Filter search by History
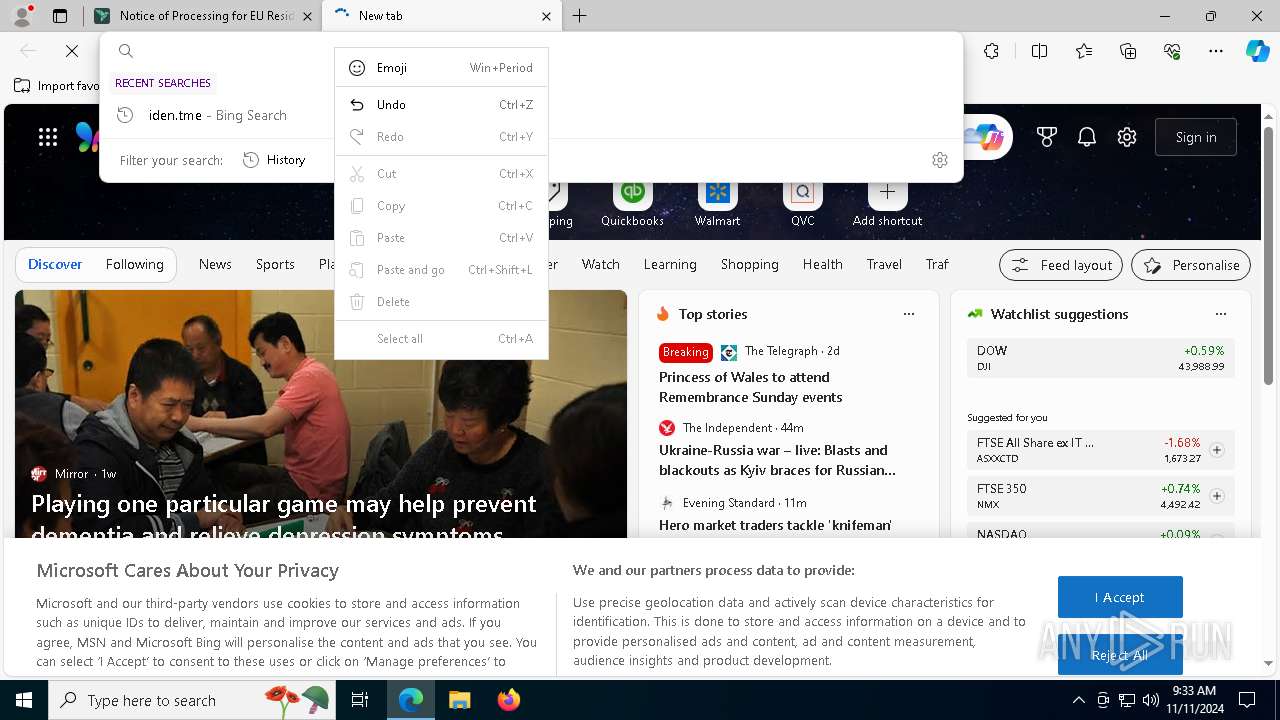Screen dimensions: 1280x720 (x=274, y=160)
